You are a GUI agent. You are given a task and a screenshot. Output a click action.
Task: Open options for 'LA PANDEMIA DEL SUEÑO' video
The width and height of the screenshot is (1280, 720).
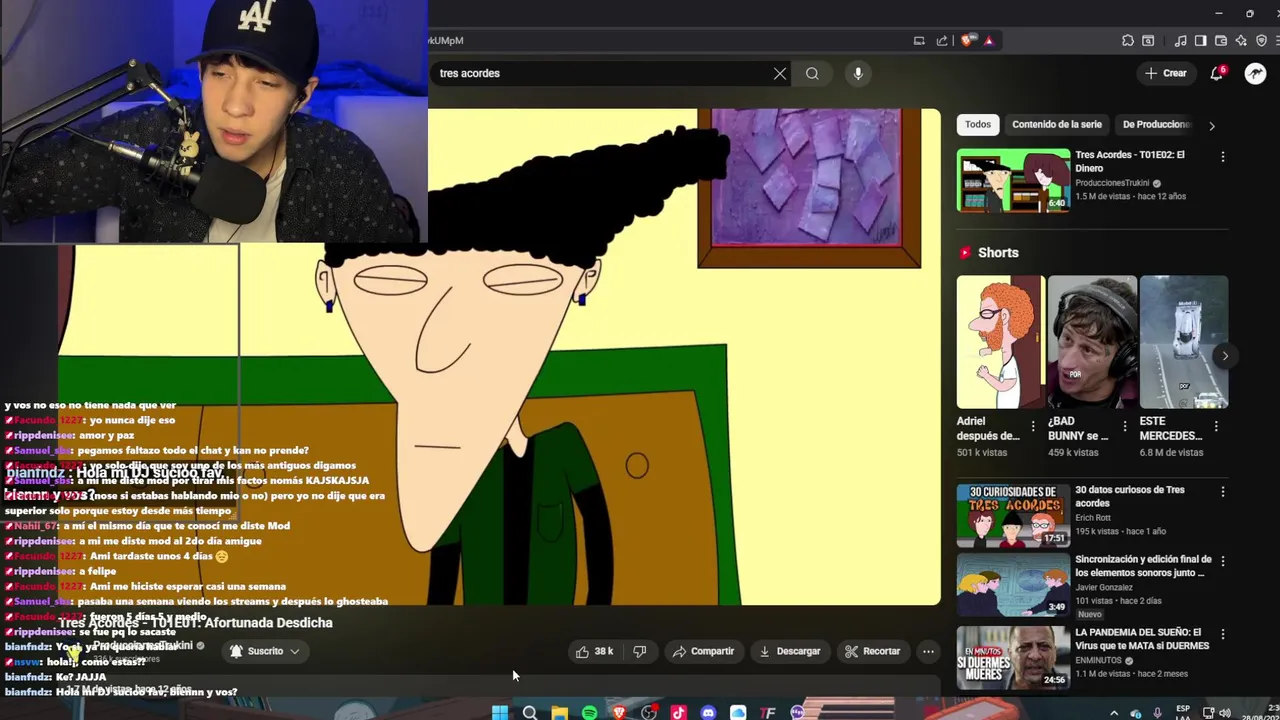tap(1222, 634)
